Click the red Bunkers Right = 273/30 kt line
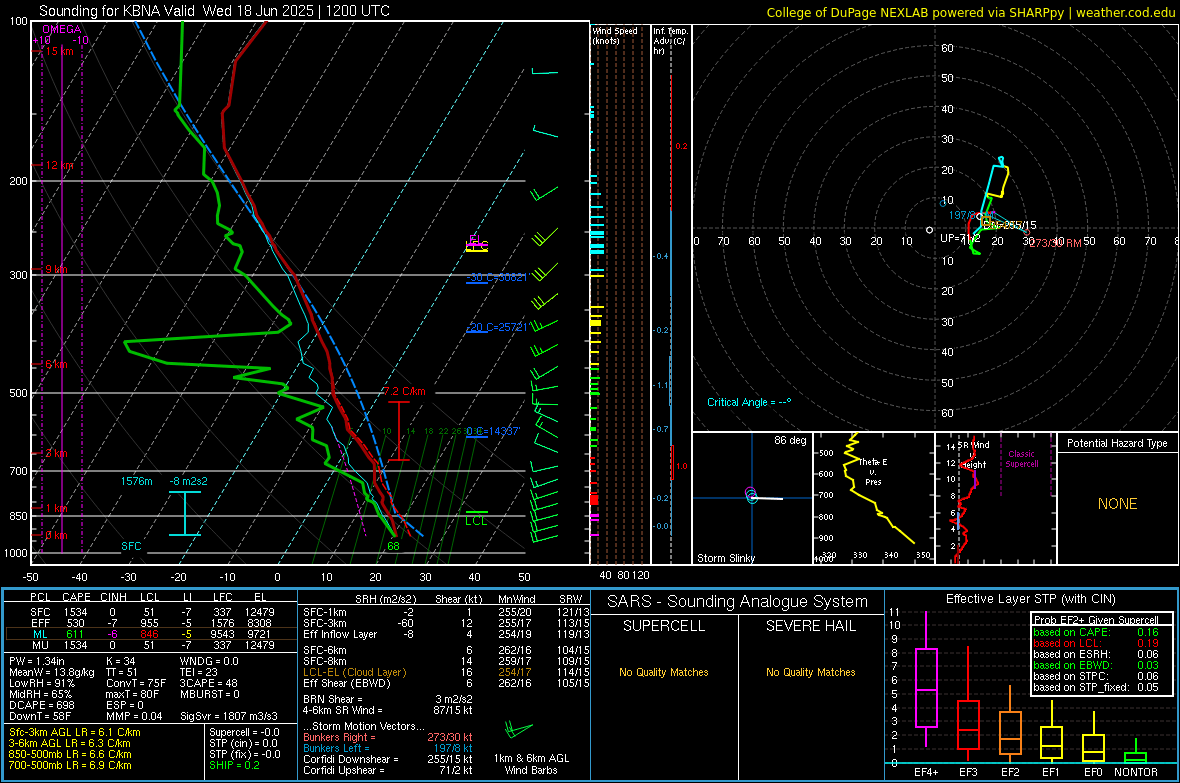1180x783 pixels. click(388, 737)
